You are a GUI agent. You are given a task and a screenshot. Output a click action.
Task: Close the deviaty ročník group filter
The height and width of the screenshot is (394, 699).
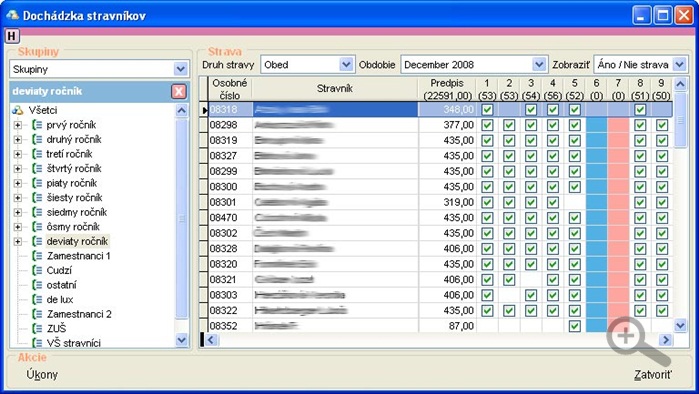179,91
